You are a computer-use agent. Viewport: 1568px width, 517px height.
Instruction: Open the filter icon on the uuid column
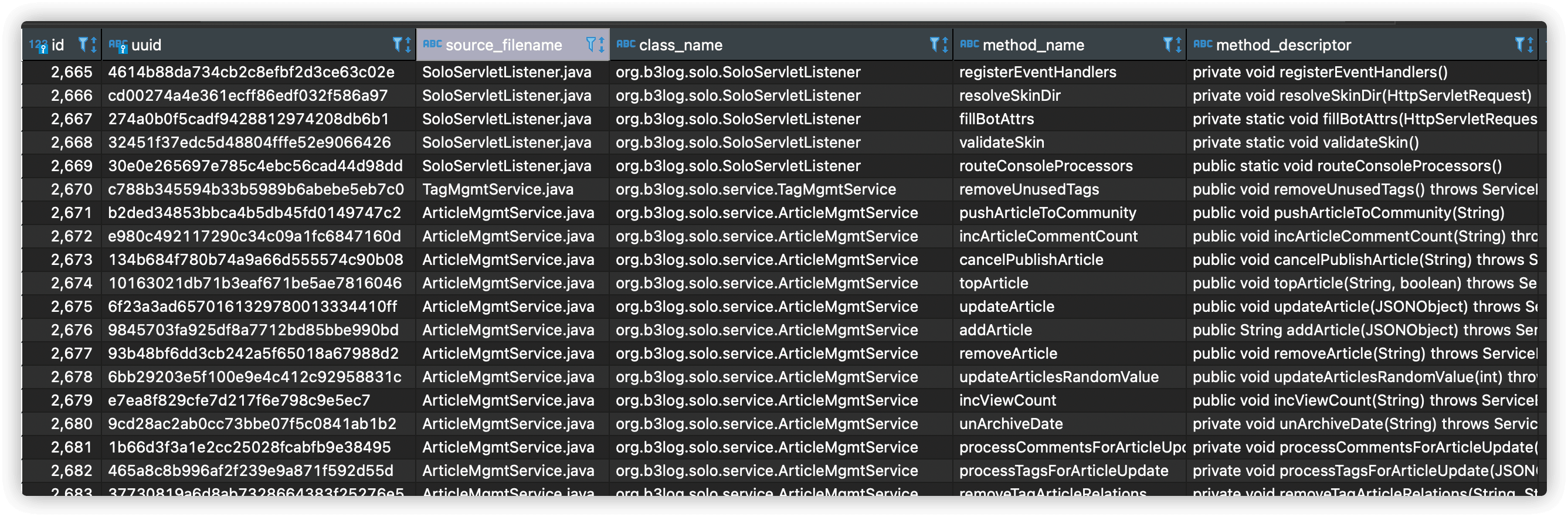click(x=398, y=45)
